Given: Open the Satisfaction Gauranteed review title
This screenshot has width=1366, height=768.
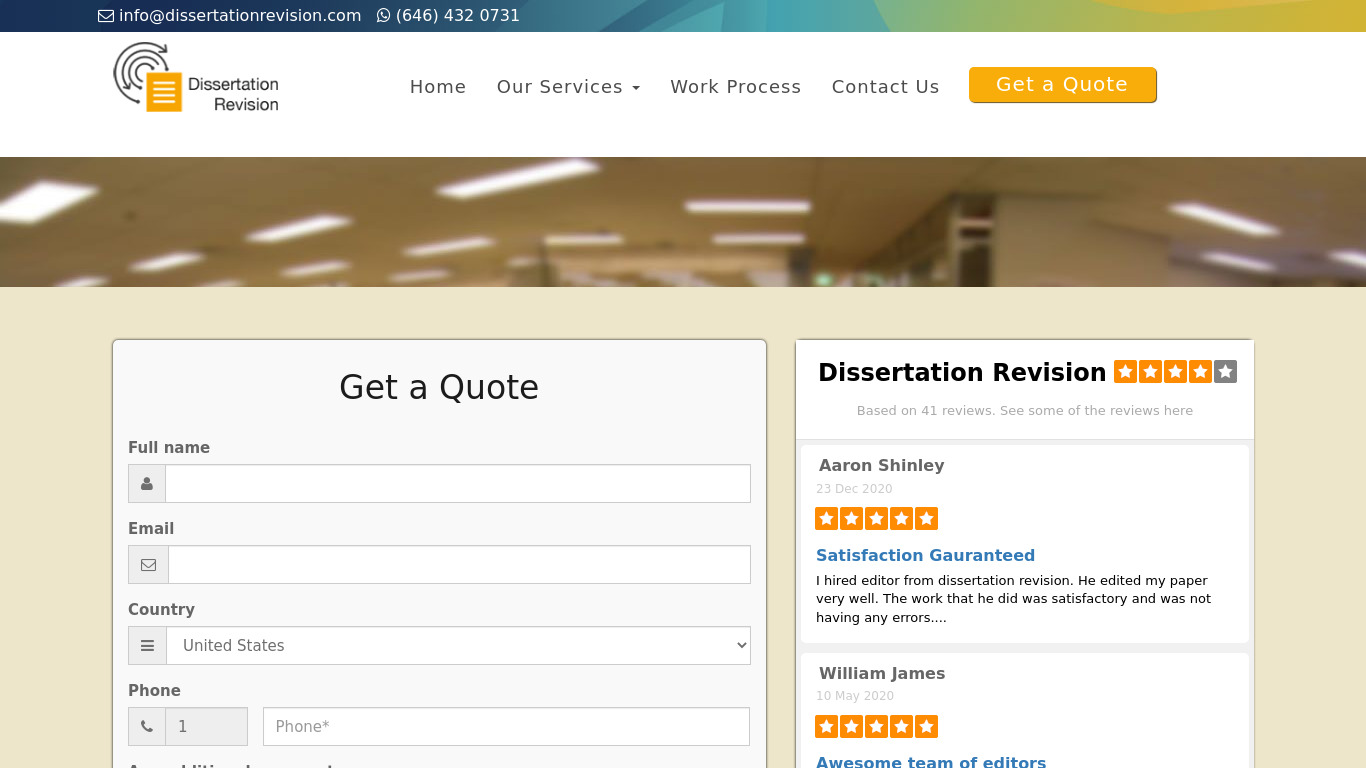Looking at the screenshot, I should point(925,556).
